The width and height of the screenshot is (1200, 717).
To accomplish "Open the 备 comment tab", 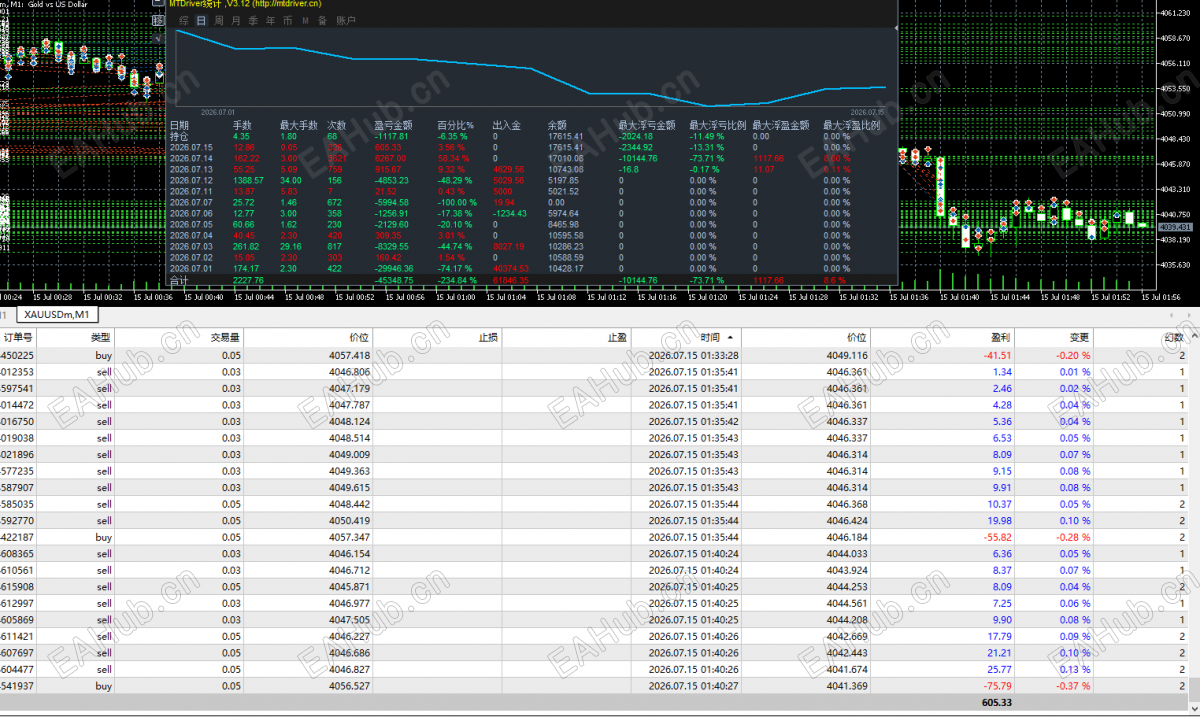I will click(x=322, y=20).
